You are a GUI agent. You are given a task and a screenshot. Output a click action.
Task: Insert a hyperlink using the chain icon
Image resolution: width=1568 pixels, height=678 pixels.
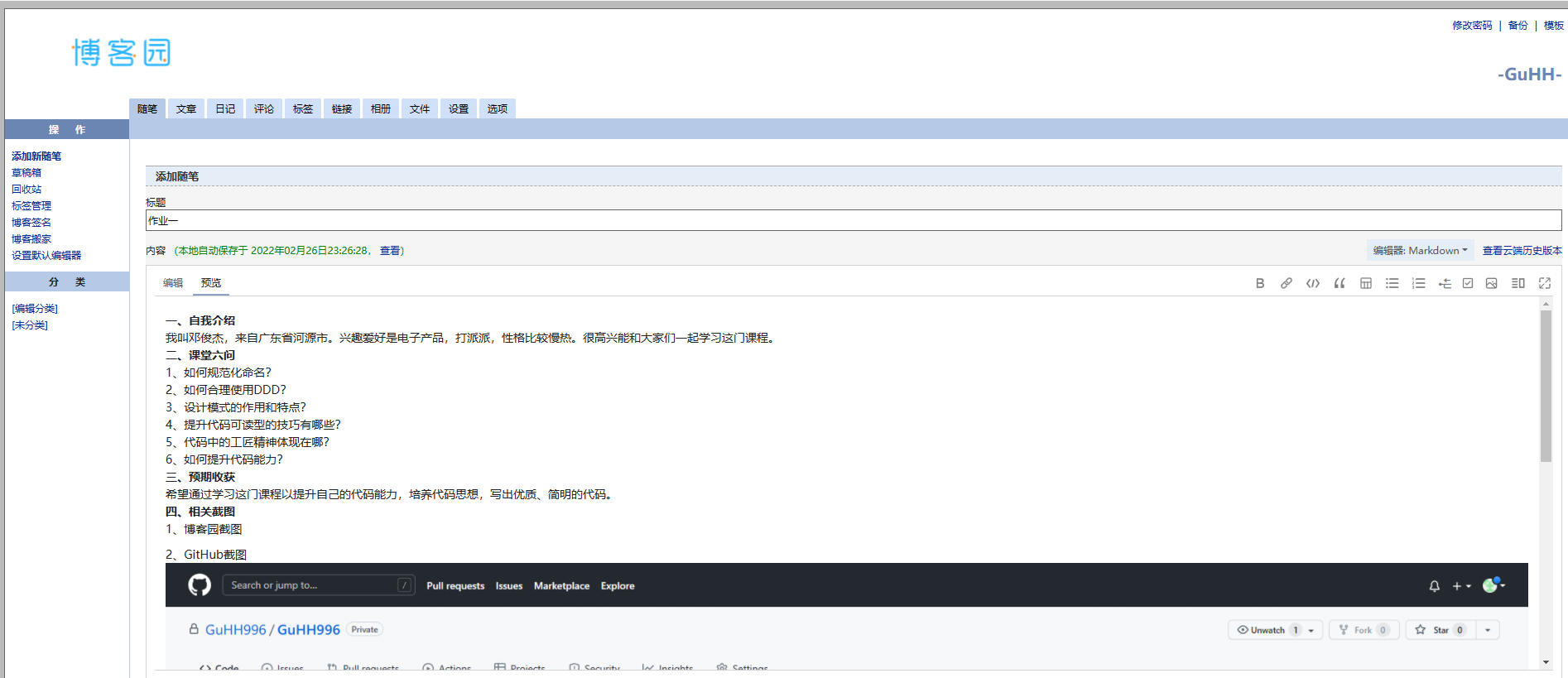point(1287,283)
